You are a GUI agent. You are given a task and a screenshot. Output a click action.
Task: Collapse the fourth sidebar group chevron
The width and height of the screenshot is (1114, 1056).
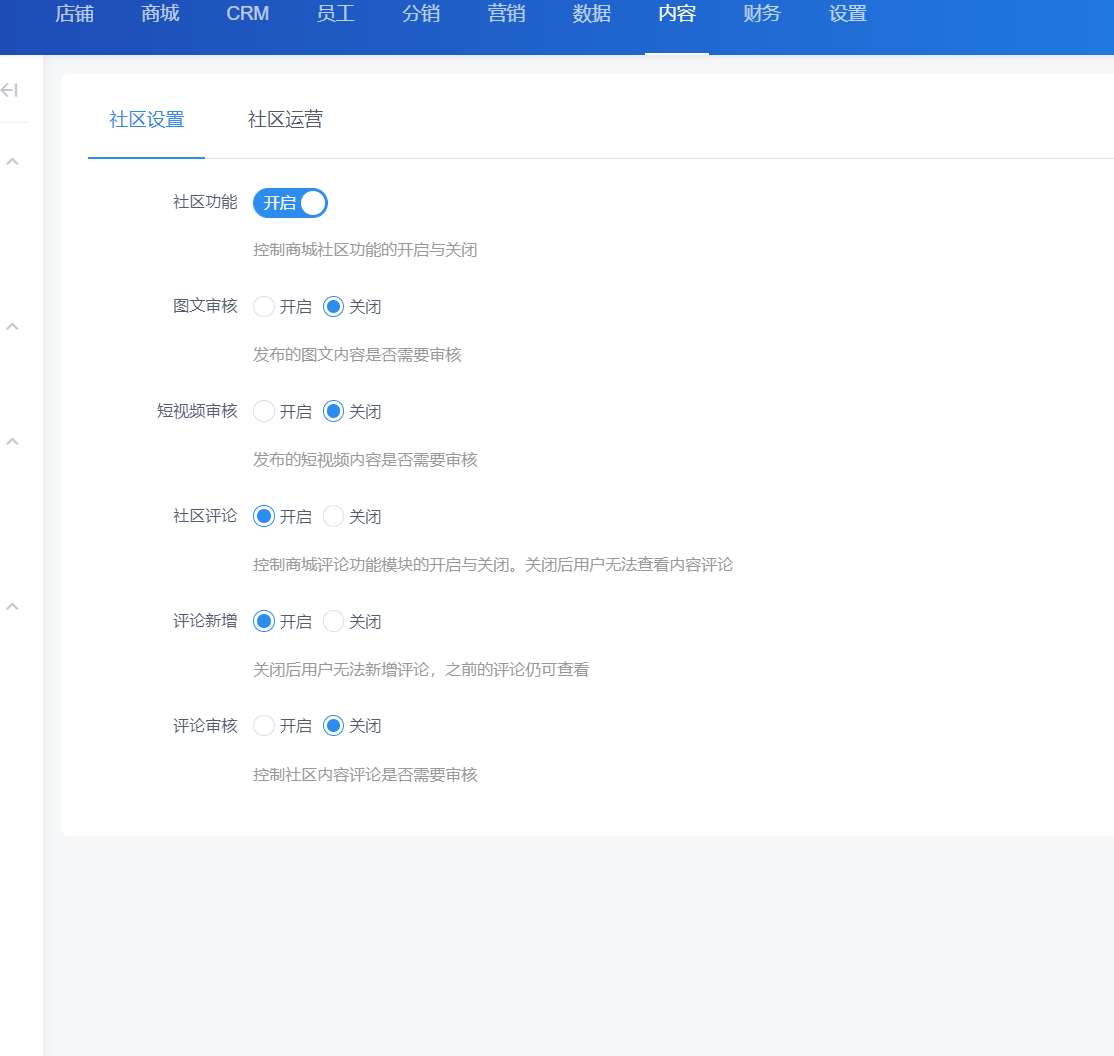coord(13,606)
